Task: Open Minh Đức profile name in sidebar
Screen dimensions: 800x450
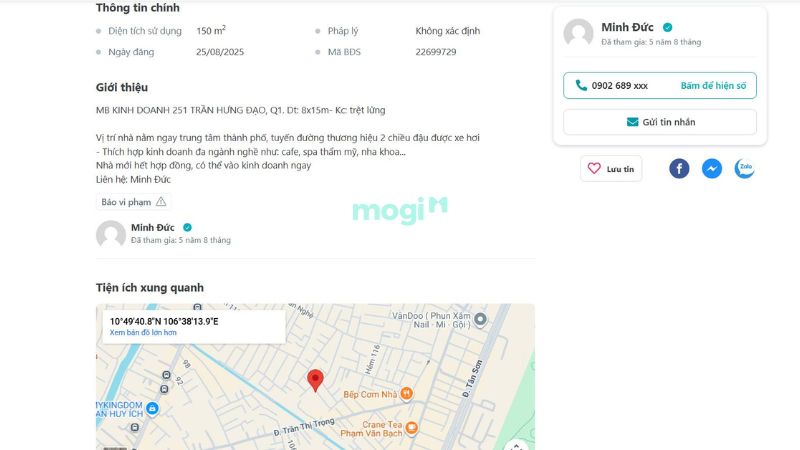Action: [x=627, y=27]
